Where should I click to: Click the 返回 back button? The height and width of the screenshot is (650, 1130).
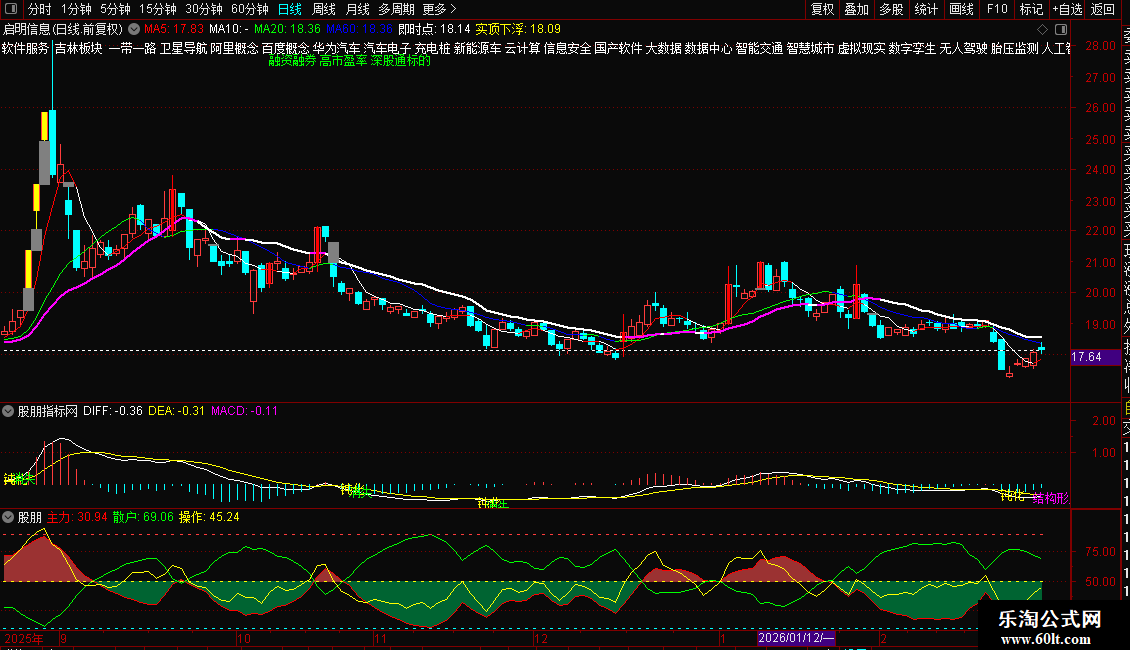(x=1103, y=9)
